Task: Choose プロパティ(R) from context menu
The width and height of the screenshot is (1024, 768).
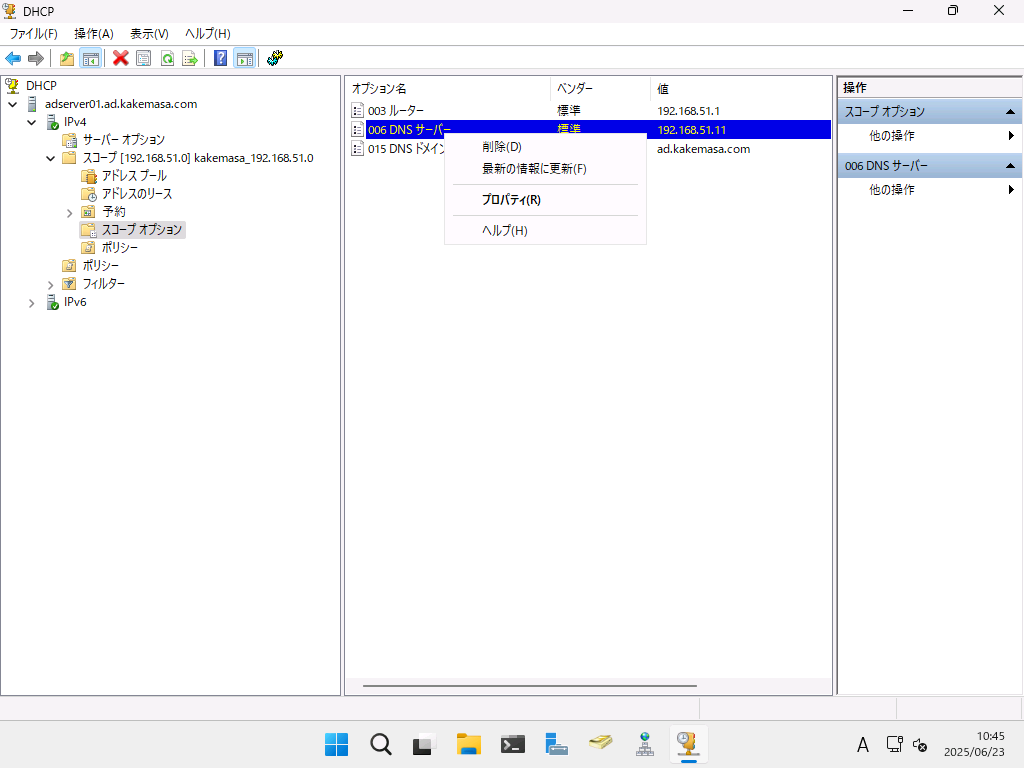Action: [545, 200]
